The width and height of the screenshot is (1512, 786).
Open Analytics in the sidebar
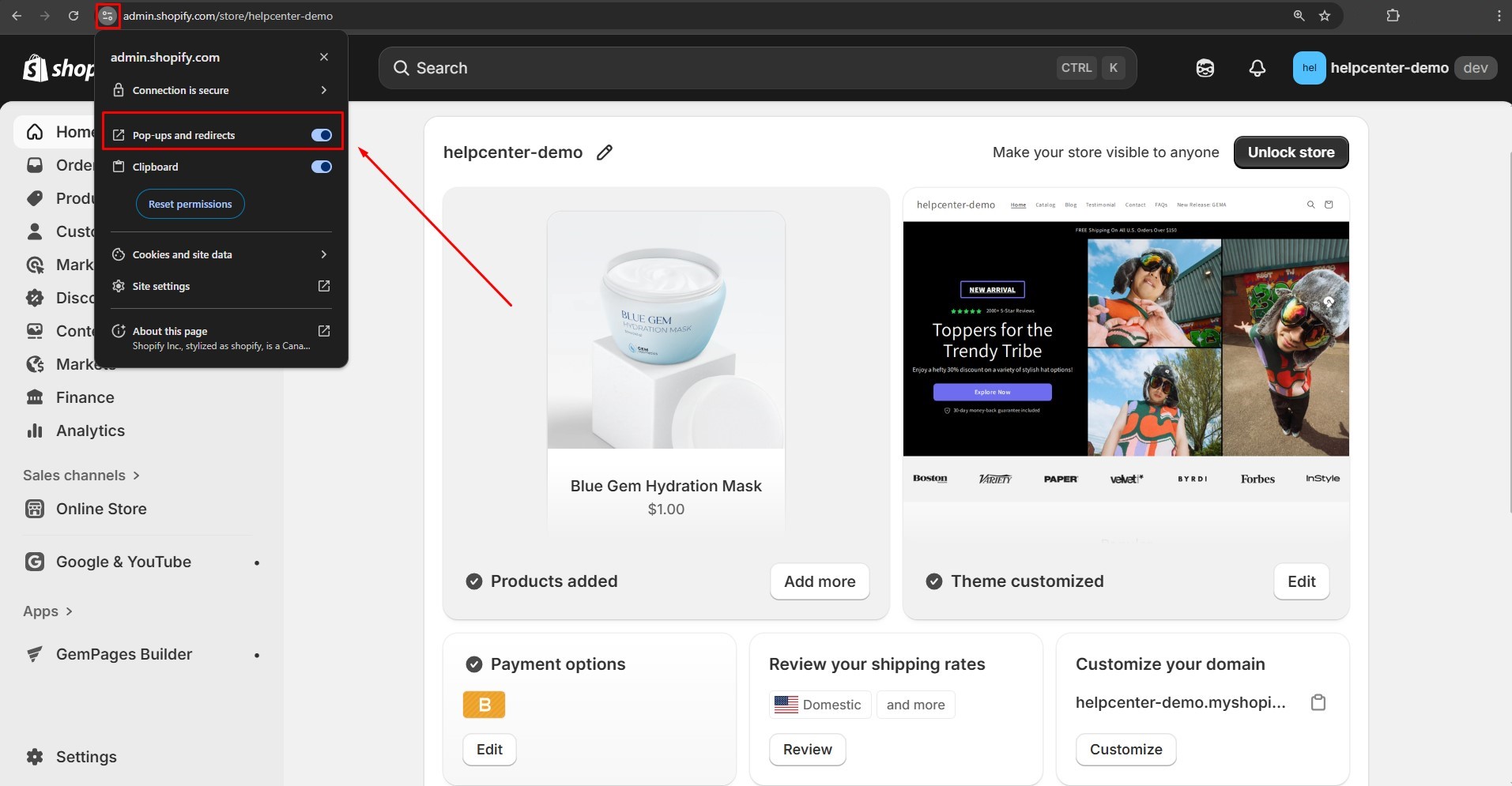click(90, 431)
